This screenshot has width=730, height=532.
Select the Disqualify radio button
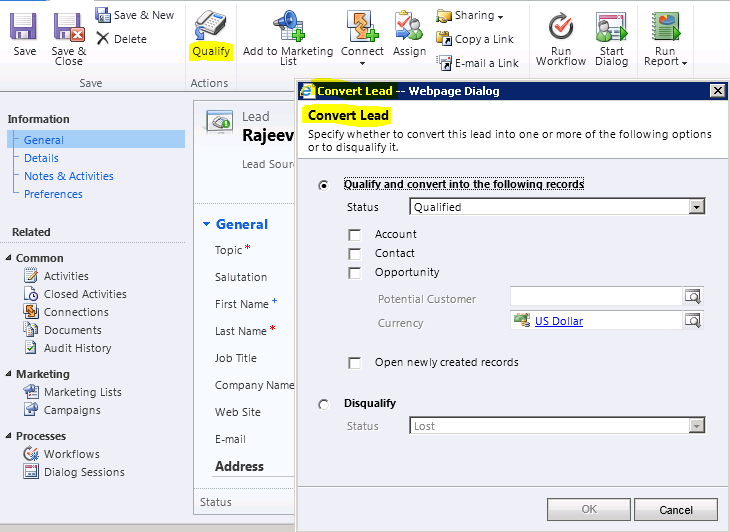click(x=323, y=404)
